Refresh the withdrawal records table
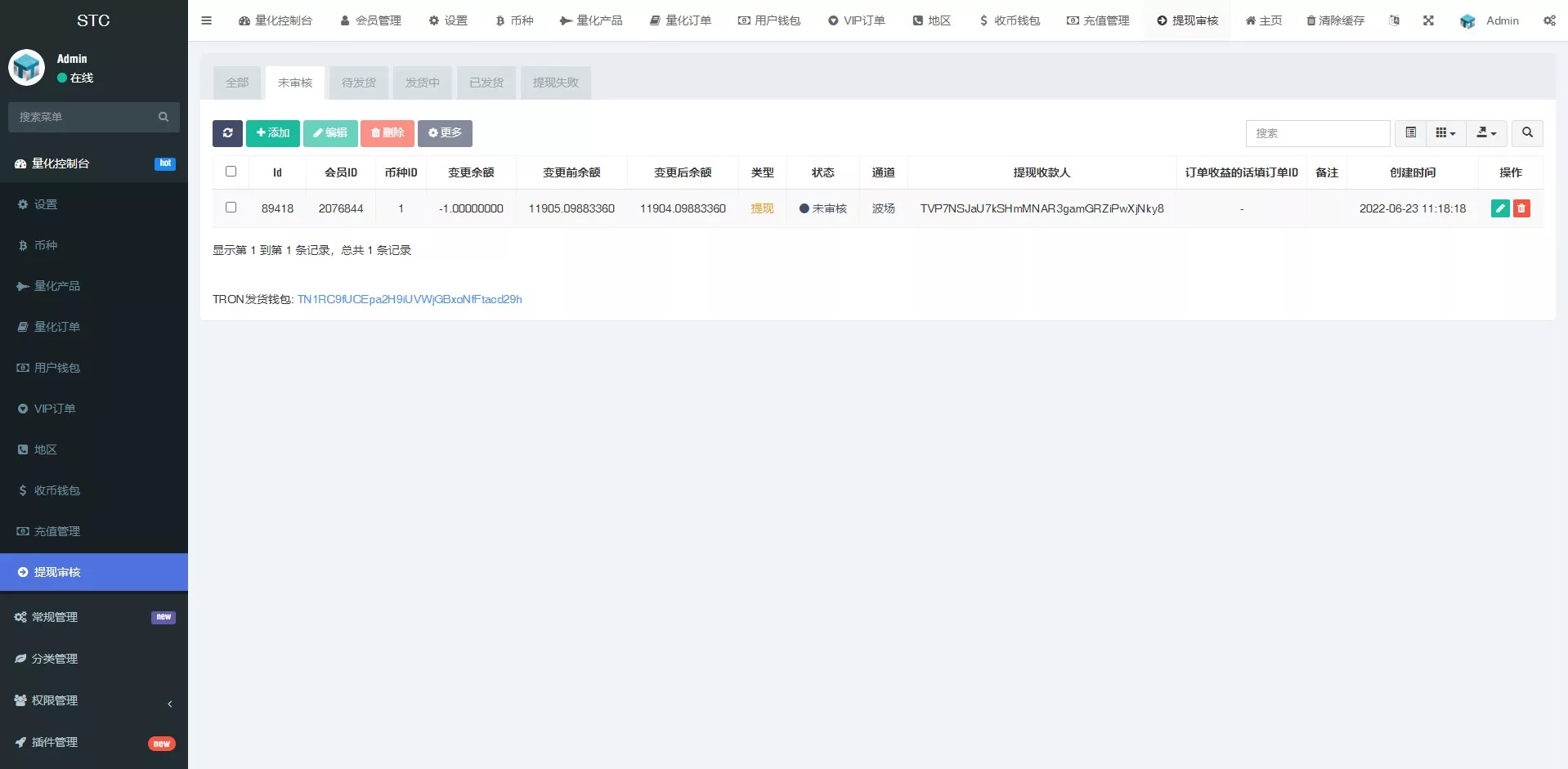This screenshot has width=1568, height=769. click(x=227, y=133)
